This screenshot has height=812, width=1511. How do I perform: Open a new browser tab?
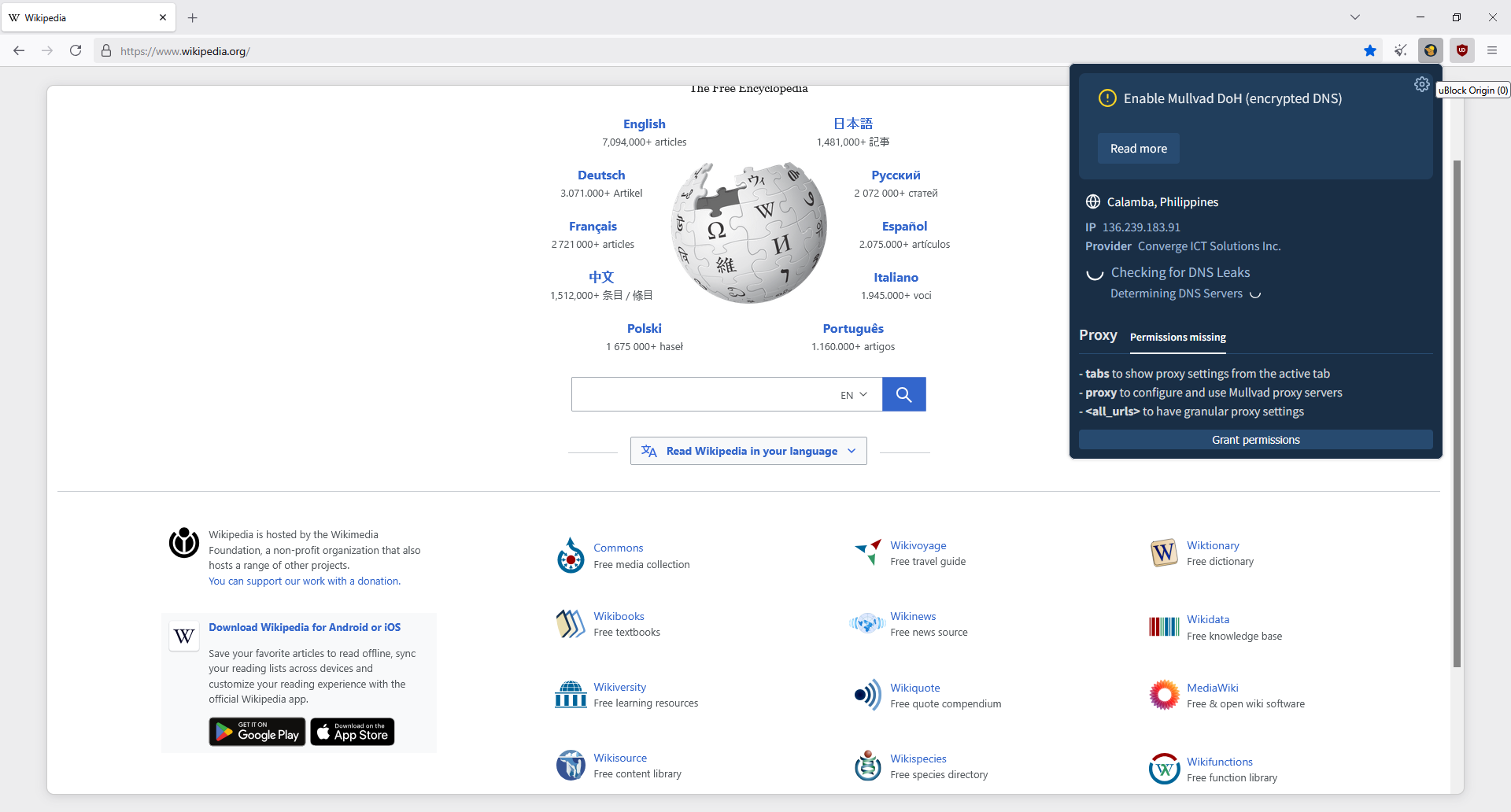click(x=193, y=17)
